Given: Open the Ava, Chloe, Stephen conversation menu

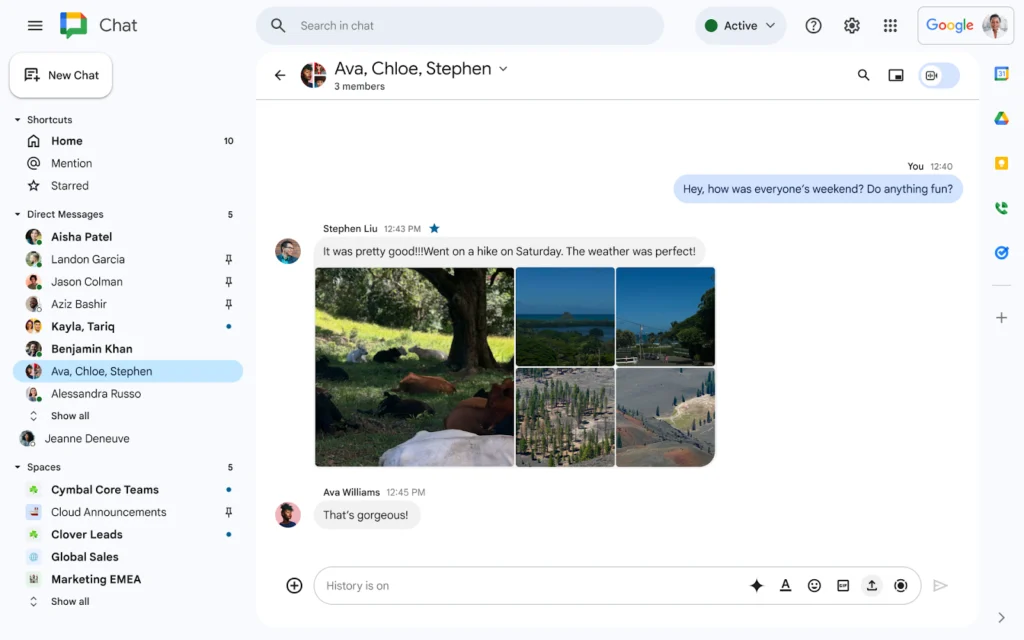Looking at the screenshot, I should pos(503,68).
